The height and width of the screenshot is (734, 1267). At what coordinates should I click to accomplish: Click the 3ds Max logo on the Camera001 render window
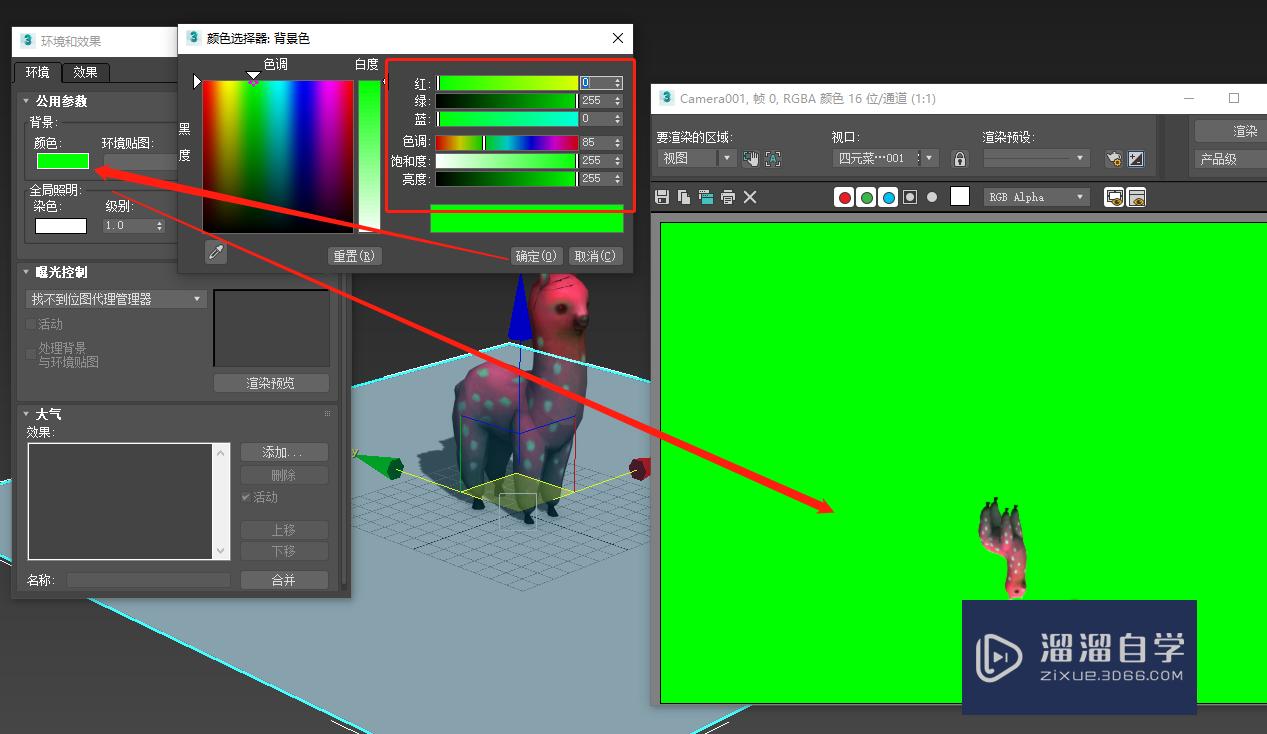pyautogui.click(x=667, y=98)
